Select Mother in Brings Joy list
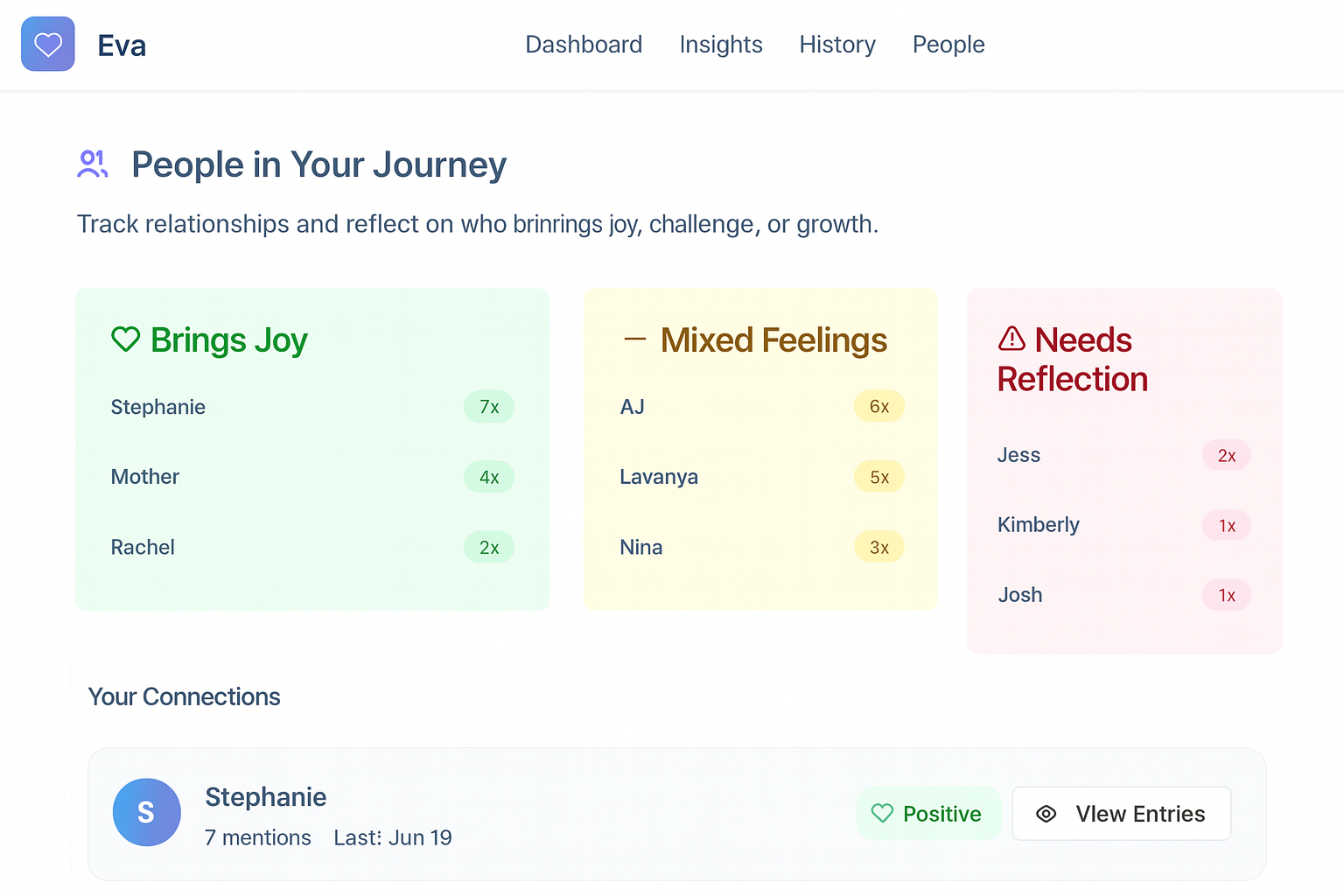Viewport: 1344px width, 896px height. click(145, 477)
